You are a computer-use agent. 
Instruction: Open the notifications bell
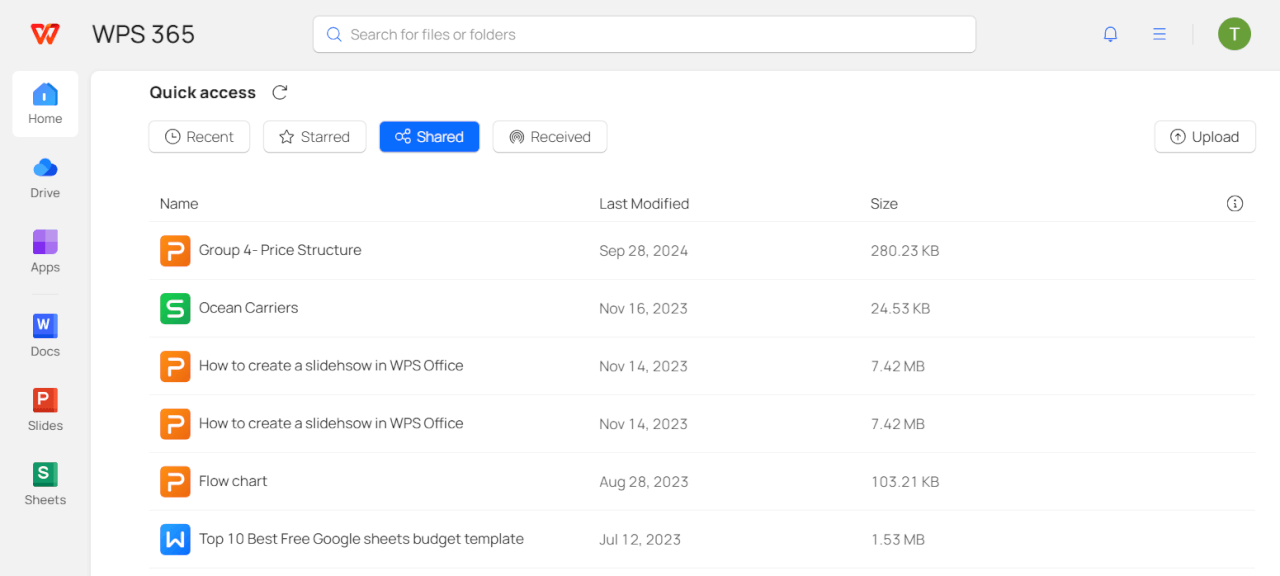1110,34
